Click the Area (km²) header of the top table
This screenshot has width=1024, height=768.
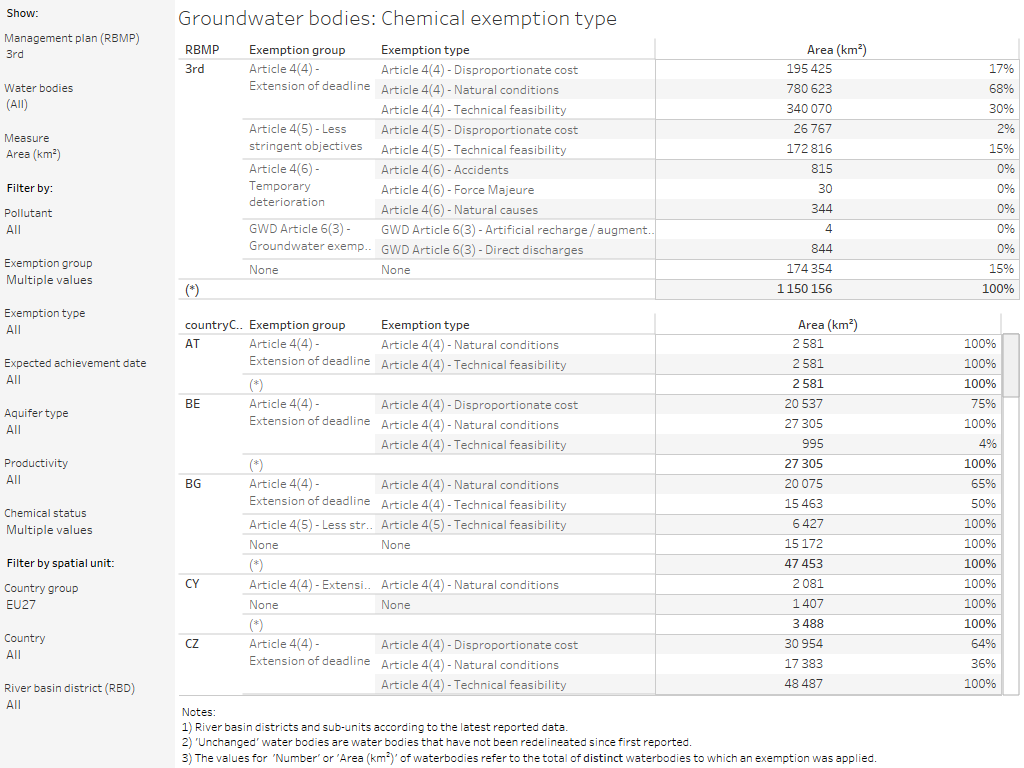pyautogui.click(x=836, y=50)
